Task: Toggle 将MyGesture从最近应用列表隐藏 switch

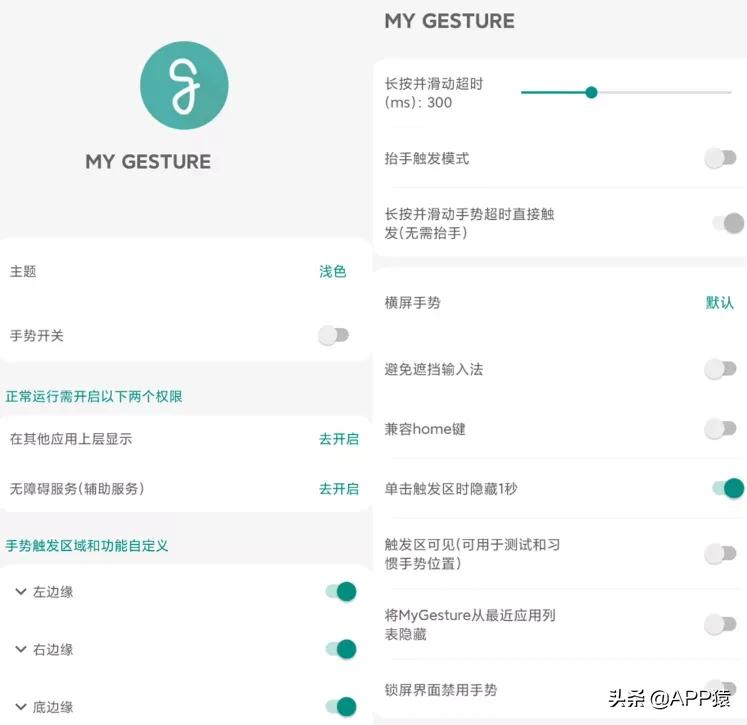Action: point(720,624)
